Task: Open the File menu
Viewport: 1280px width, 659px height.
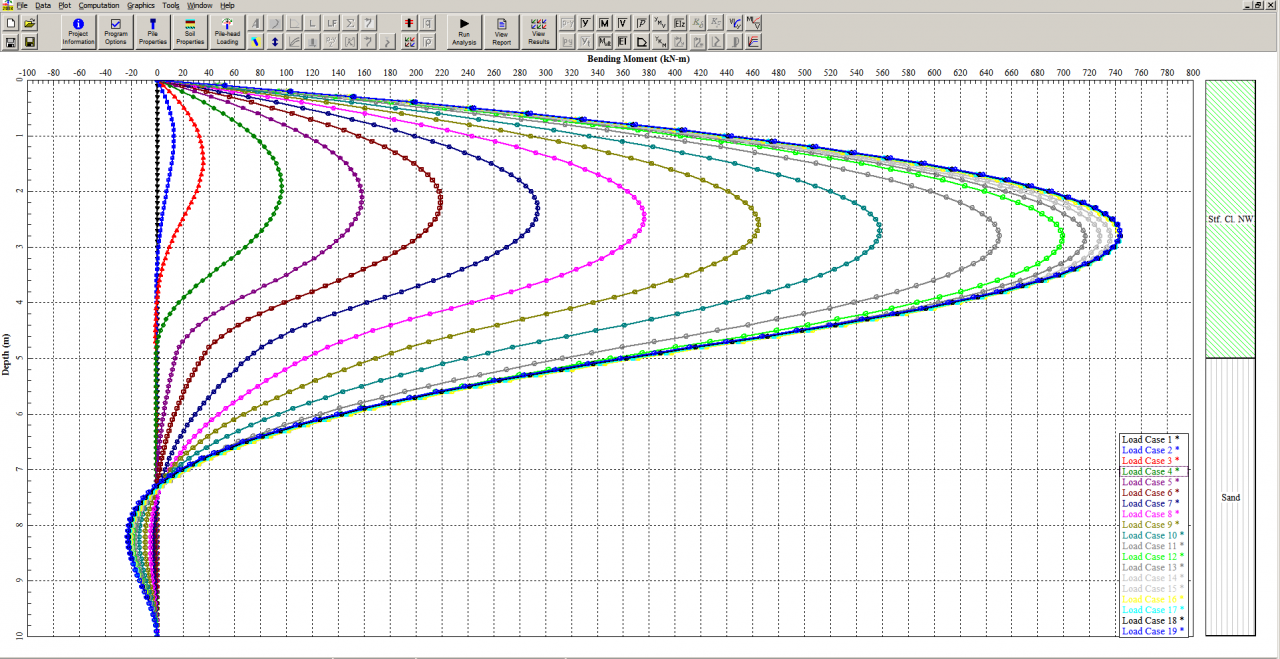Action: 22,5
